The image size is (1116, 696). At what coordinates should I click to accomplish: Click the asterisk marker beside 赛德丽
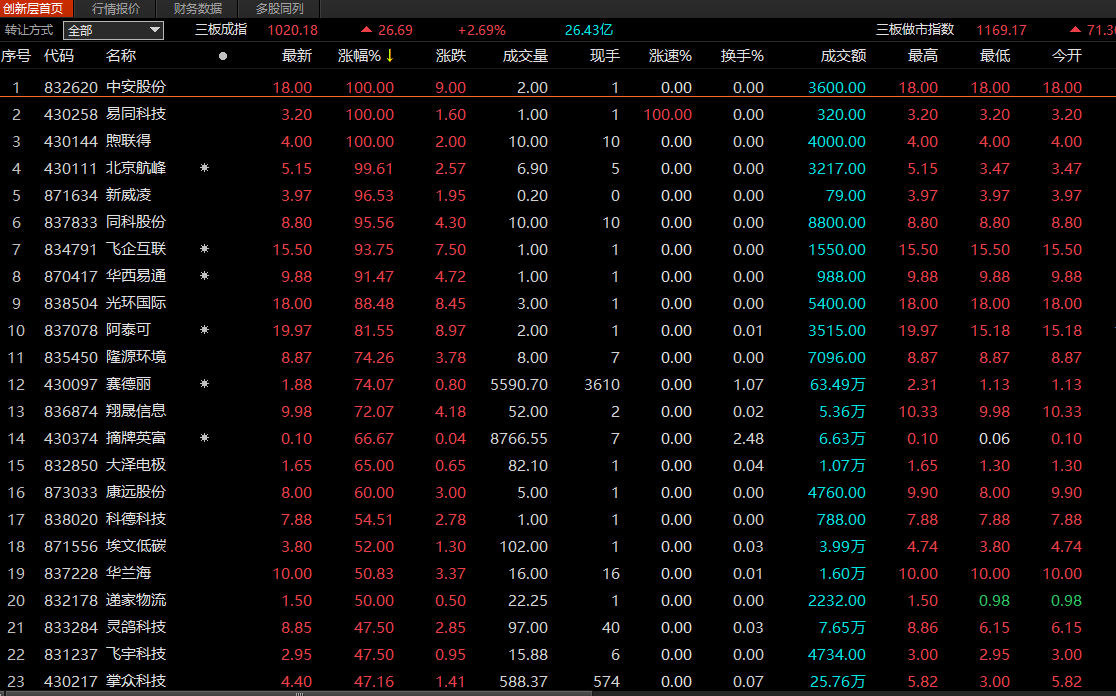coord(205,384)
